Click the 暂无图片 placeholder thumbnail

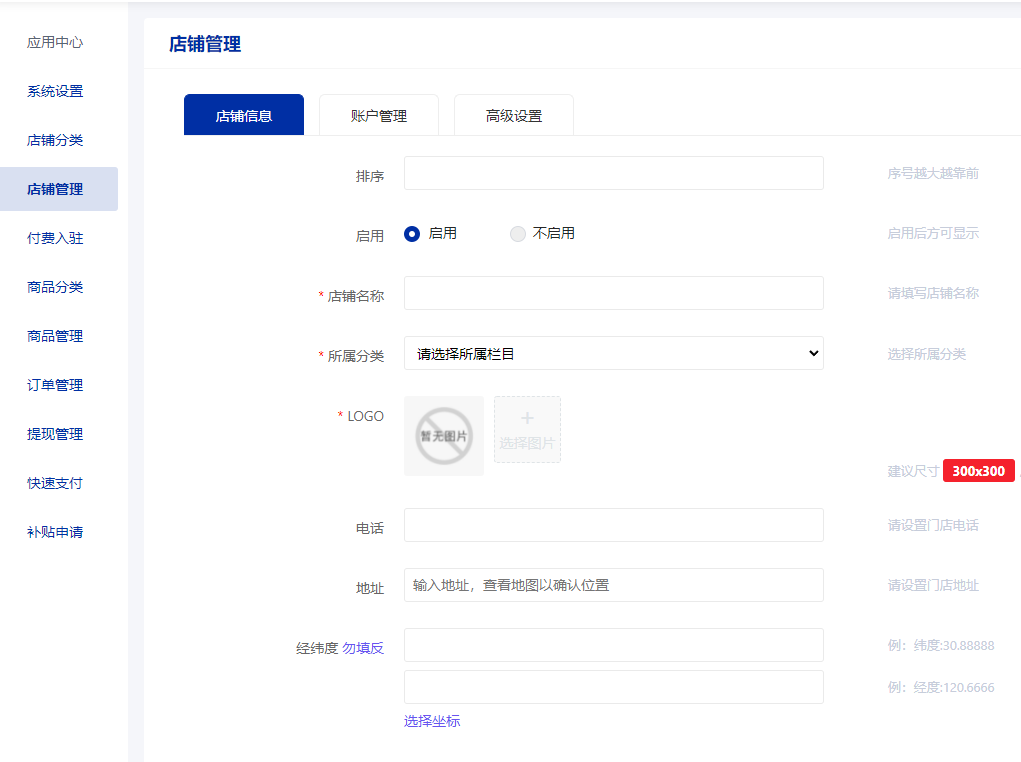[443, 435]
